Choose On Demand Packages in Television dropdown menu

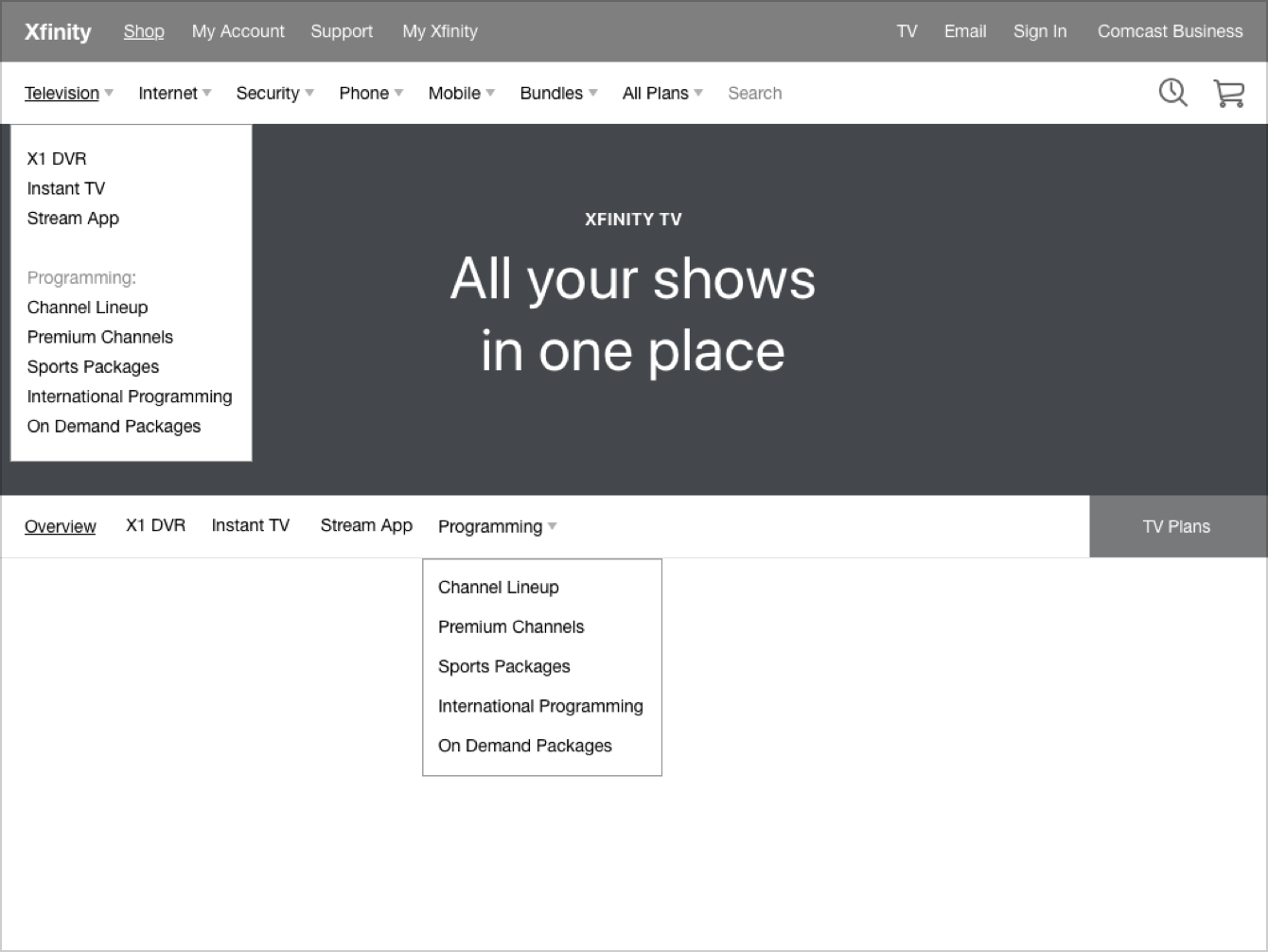tap(114, 426)
